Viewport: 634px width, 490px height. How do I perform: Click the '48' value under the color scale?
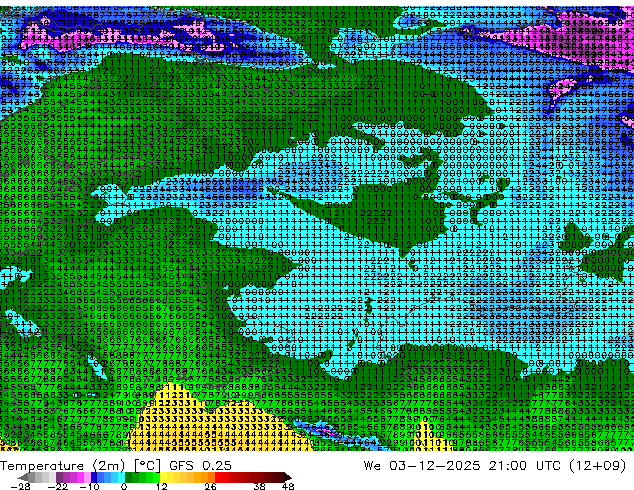[x=288, y=486]
